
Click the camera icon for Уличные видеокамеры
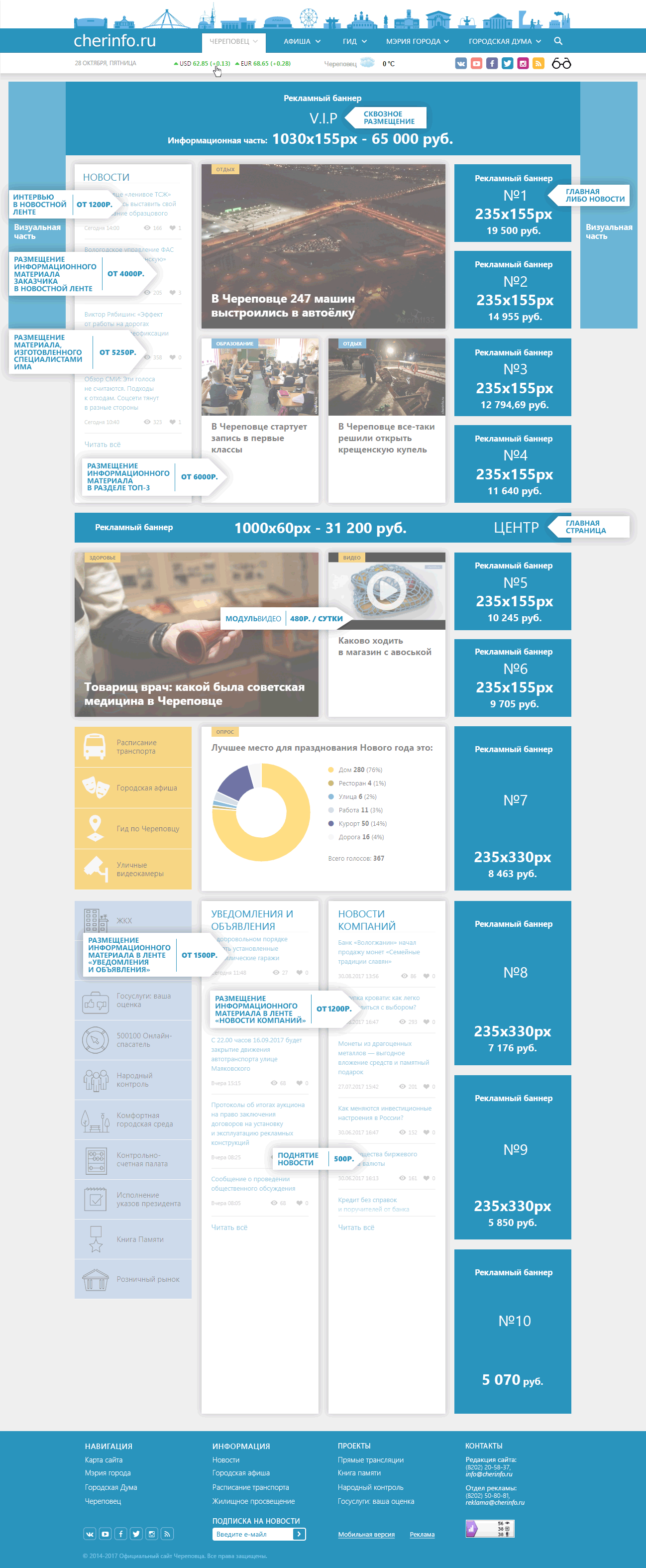[95, 868]
